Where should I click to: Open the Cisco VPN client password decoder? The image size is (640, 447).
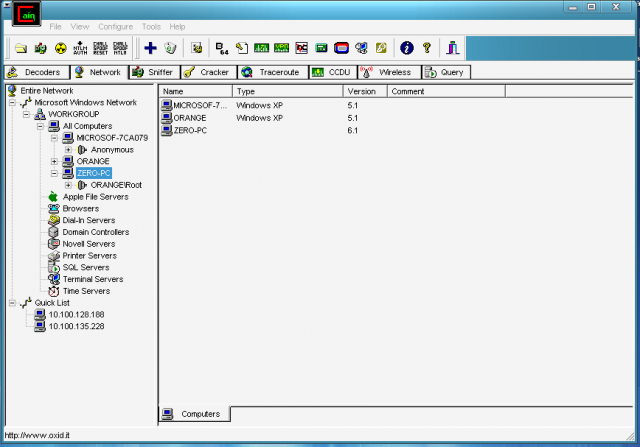click(282, 48)
